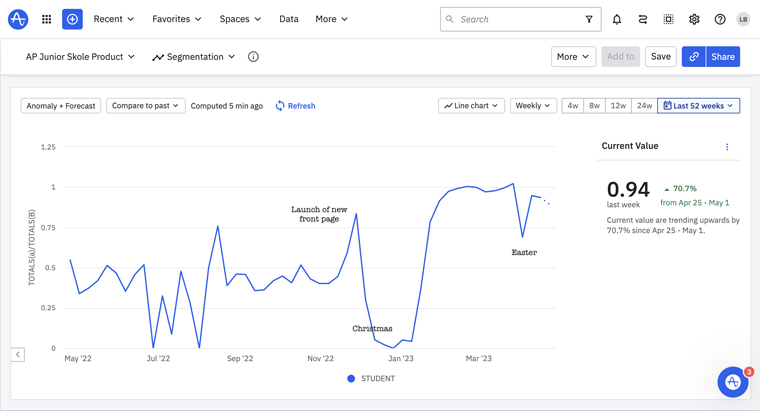This screenshot has width=760, height=411.
Task: Open Current Value three-dot options menu
Action: click(727, 147)
